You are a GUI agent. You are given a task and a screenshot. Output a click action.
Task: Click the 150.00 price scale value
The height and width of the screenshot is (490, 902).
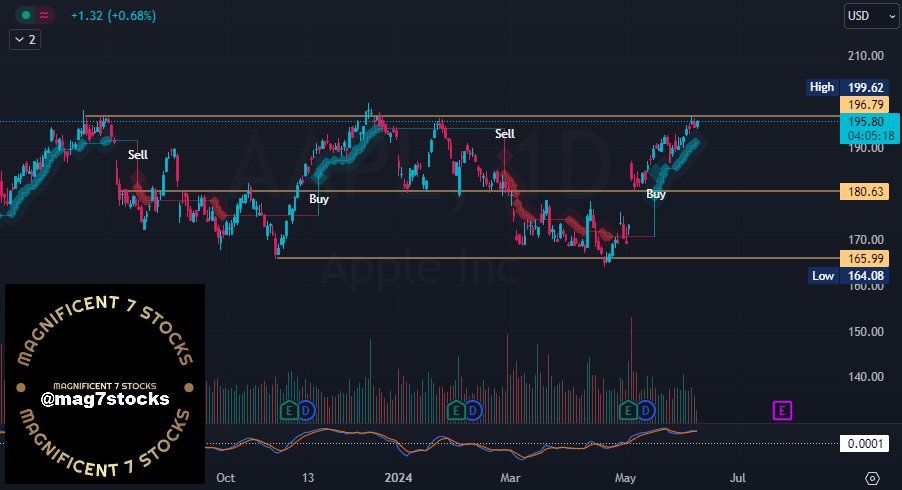click(865, 332)
